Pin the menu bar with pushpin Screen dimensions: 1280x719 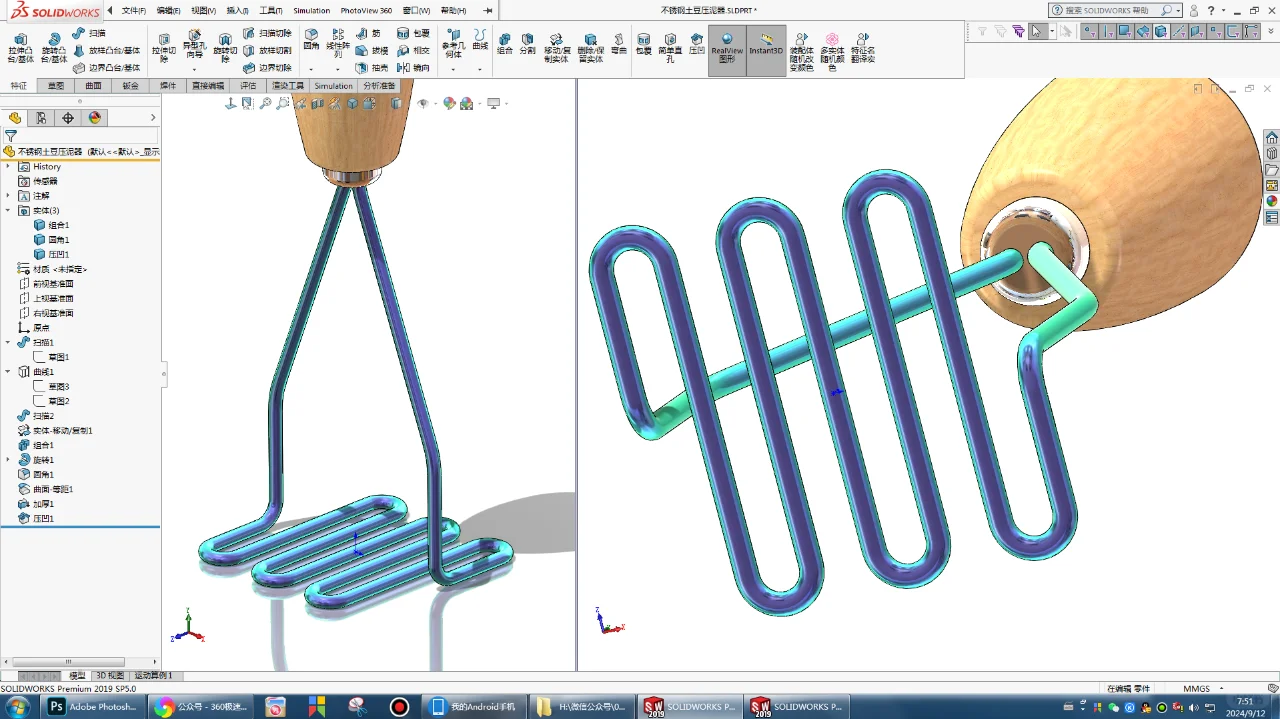[x=487, y=10]
